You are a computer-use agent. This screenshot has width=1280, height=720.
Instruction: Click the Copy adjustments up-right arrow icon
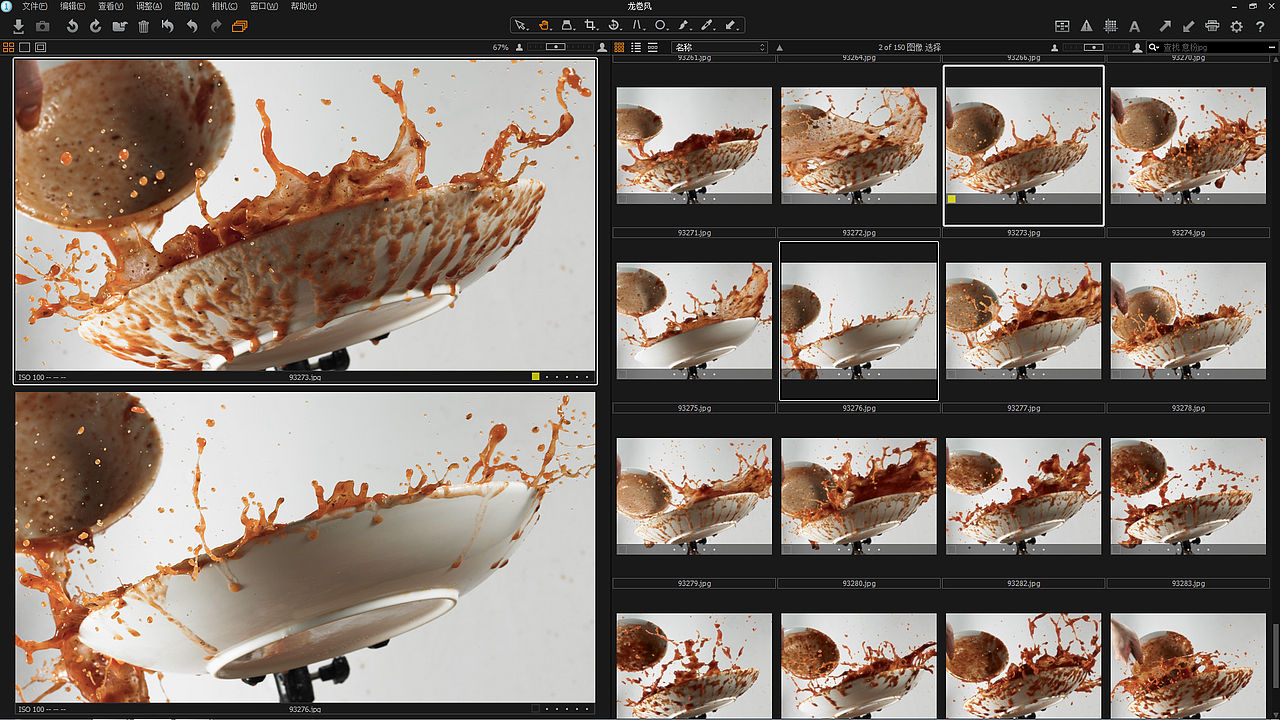(1166, 27)
